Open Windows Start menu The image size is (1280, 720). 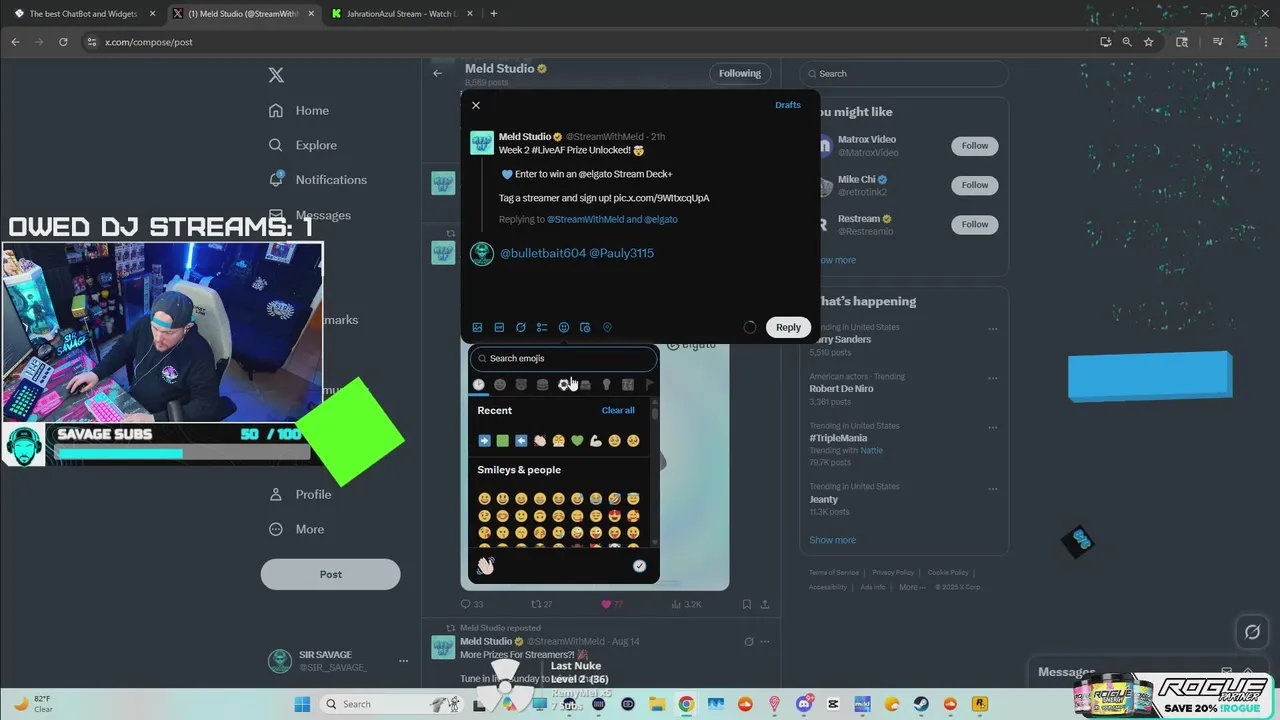[302, 704]
